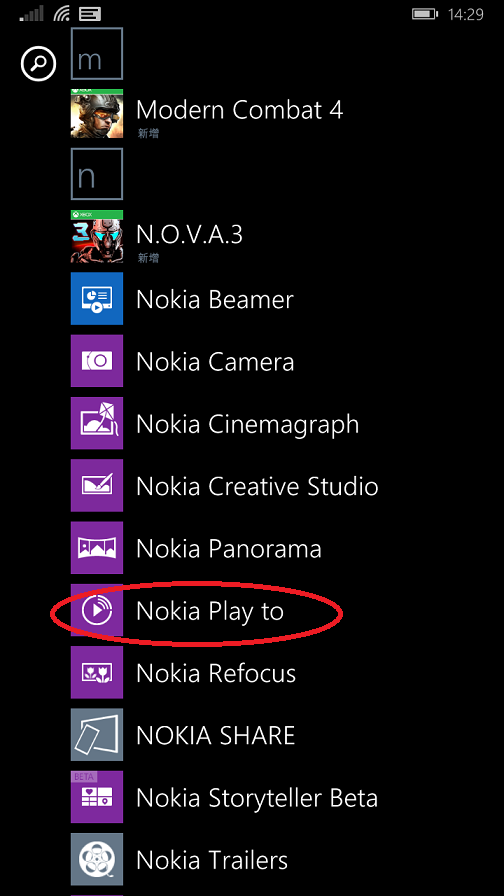Tap the Nokia Storyteller Beta text
This screenshot has height=896, width=504.
click(x=257, y=798)
